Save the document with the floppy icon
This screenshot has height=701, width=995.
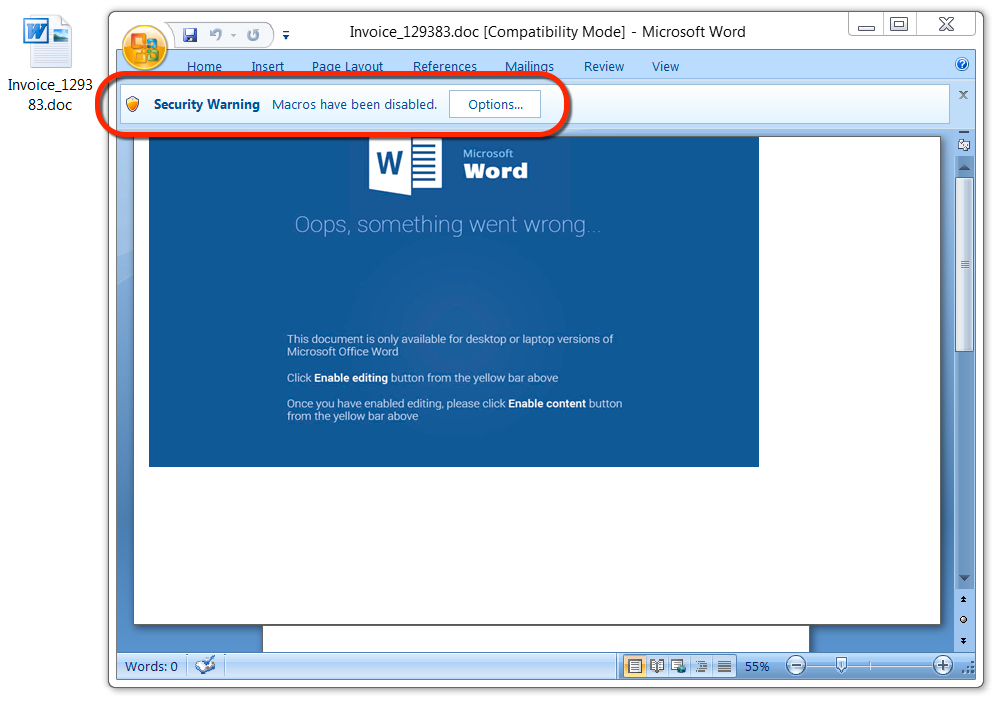coord(190,35)
